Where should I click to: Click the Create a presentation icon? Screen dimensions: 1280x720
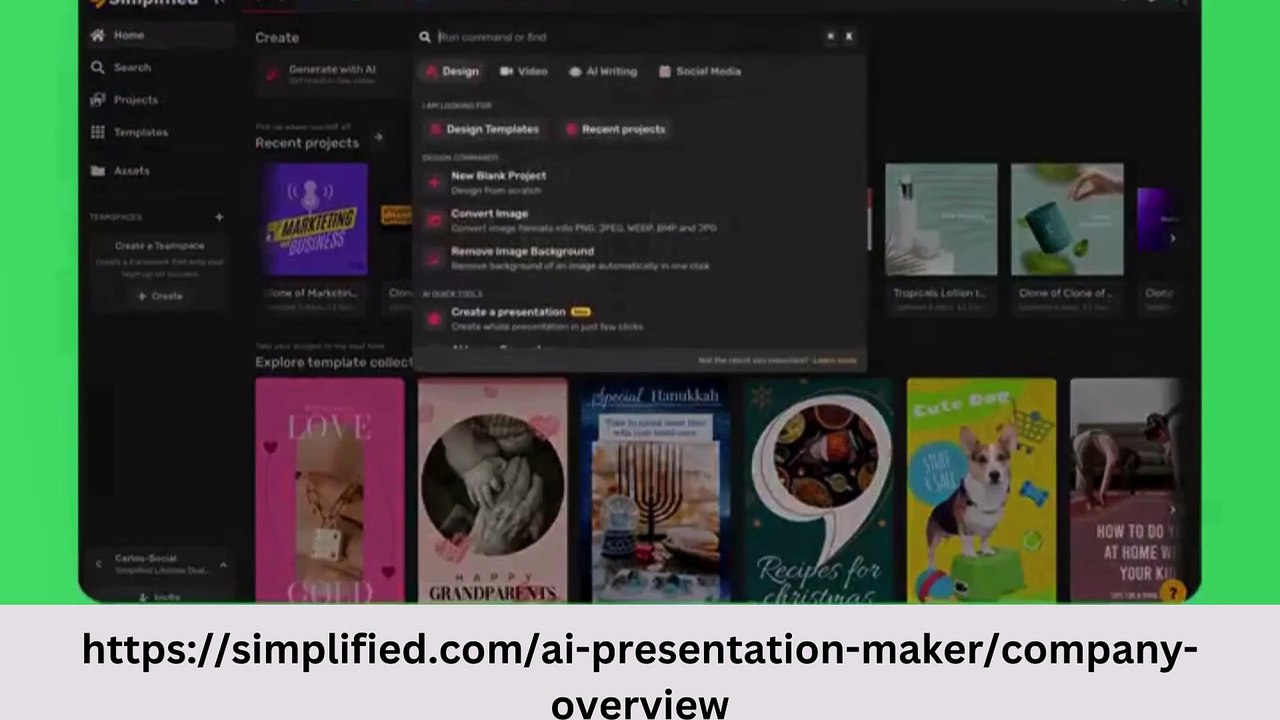[x=434, y=318]
